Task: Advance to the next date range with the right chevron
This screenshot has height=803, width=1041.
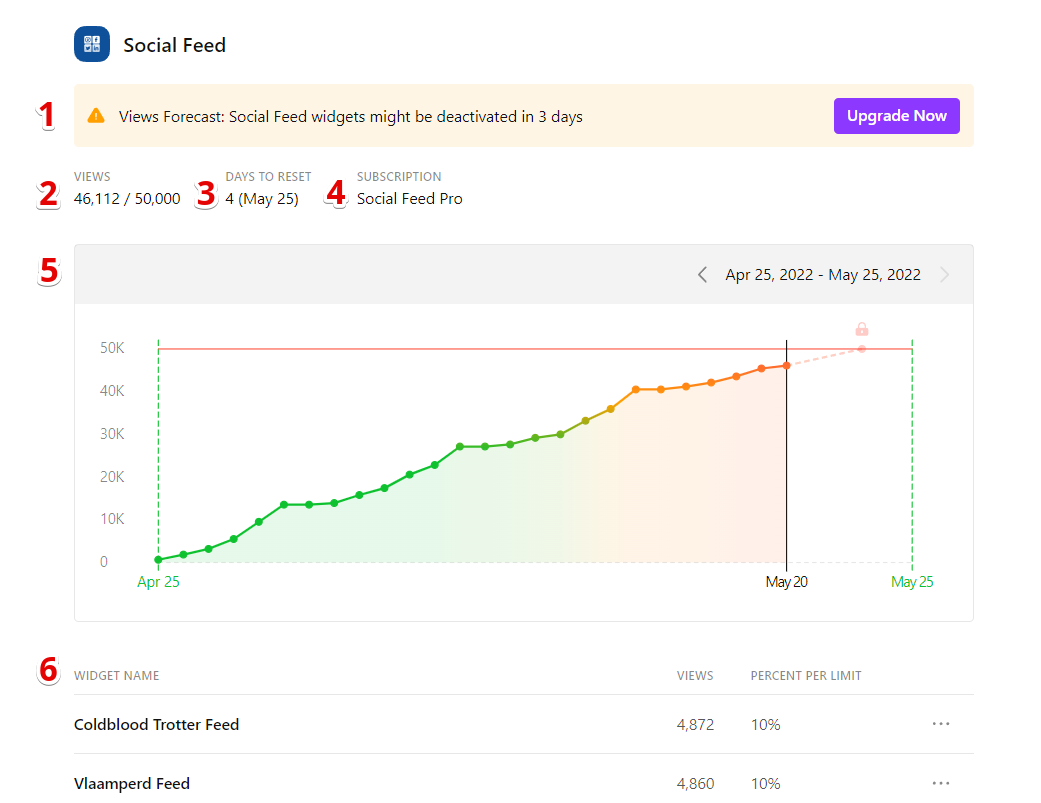Action: [x=944, y=274]
